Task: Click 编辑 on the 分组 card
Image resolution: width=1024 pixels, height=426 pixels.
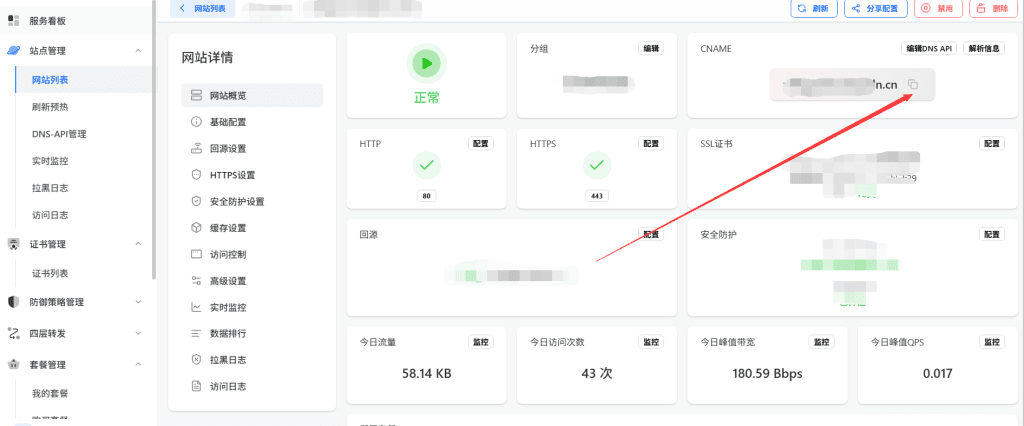Action: (x=650, y=48)
